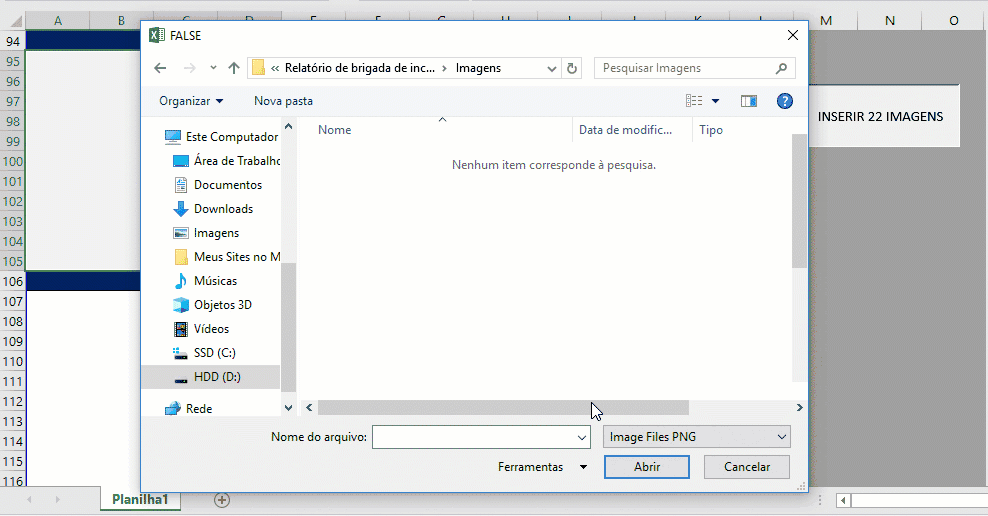The image size is (988, 516).
Task: Go up one folder level
Action: (234, 68)
